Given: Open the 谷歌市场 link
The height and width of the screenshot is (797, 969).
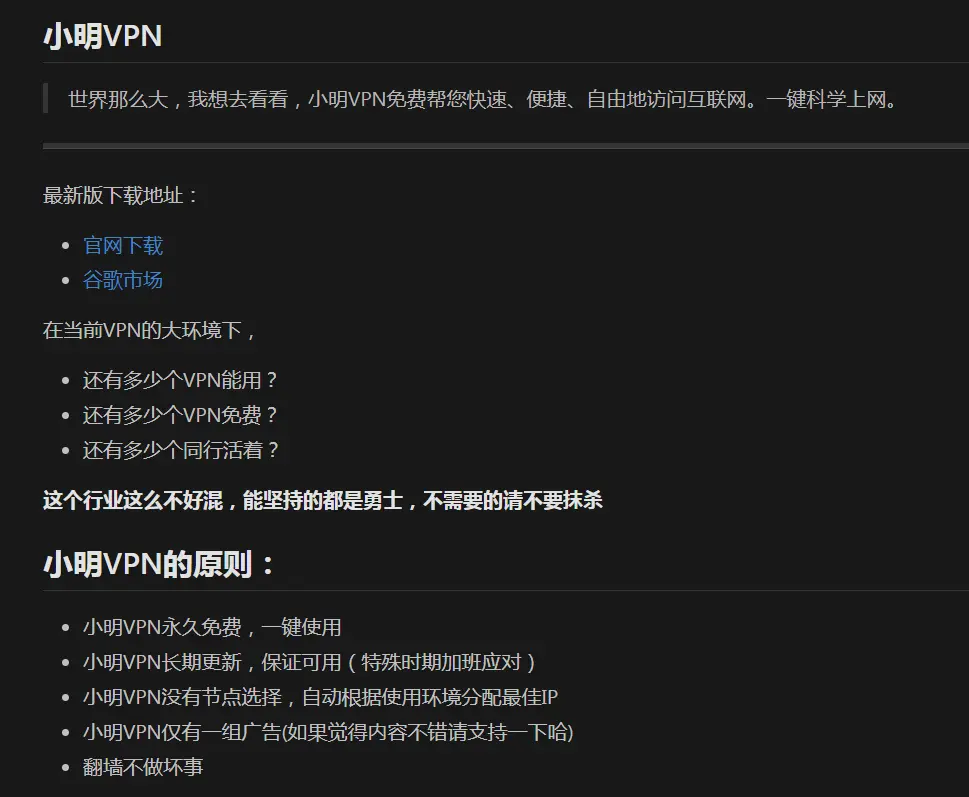Looking at the screenshot, I should click(x=122, y=280).
